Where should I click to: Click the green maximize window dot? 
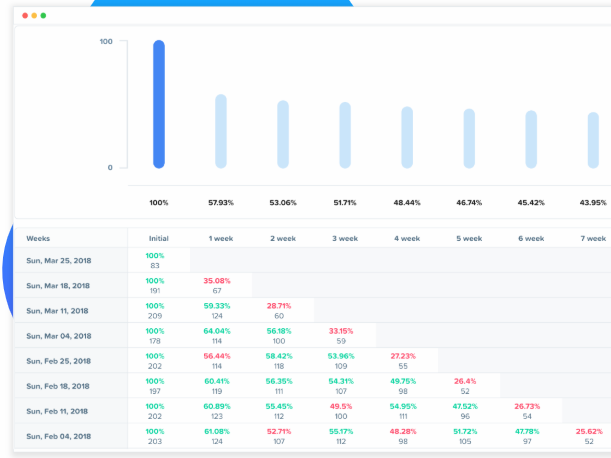(x=42, y=16)
